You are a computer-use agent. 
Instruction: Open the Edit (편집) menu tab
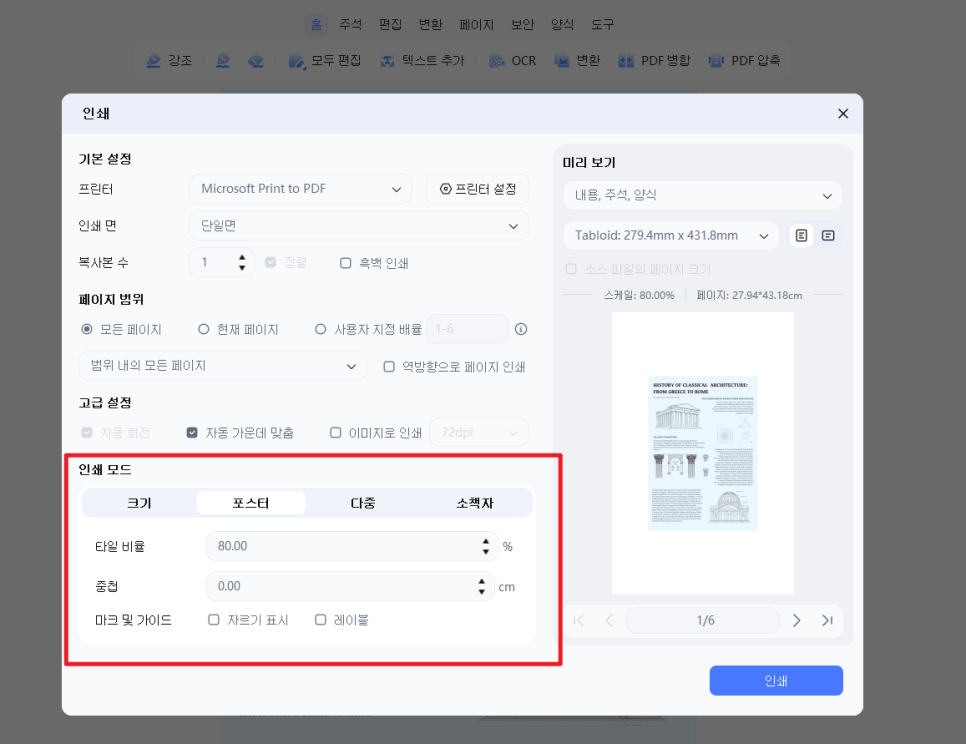(x=391, y=25)
